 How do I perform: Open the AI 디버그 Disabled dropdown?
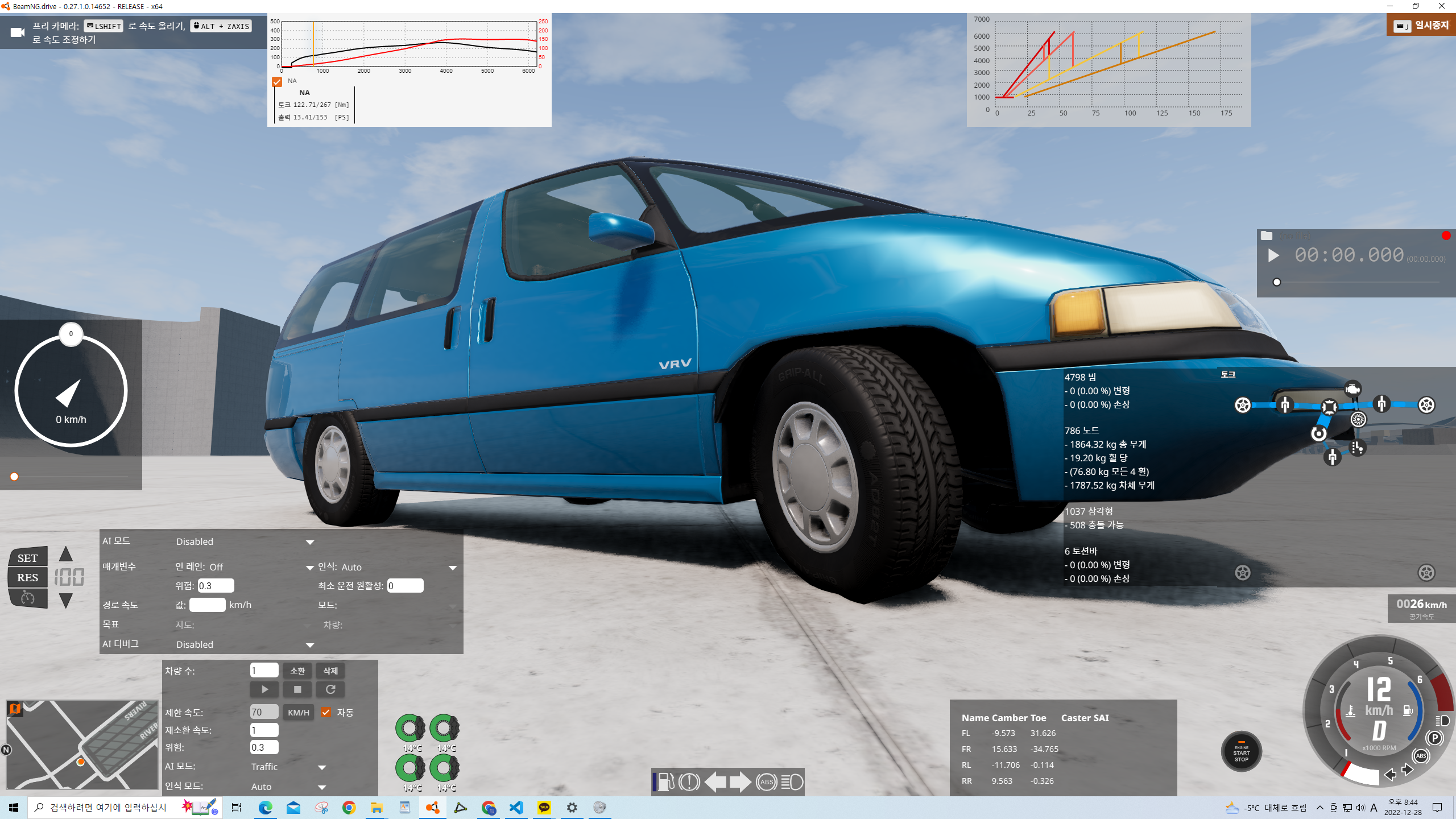pyautogui.click(x=245, y=644)
